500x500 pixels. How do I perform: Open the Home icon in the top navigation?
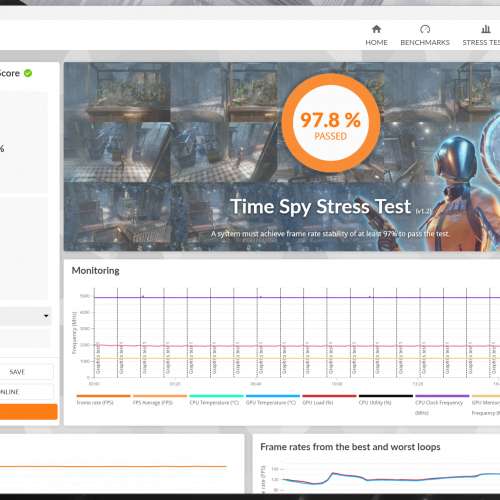(x=376, y=29)
